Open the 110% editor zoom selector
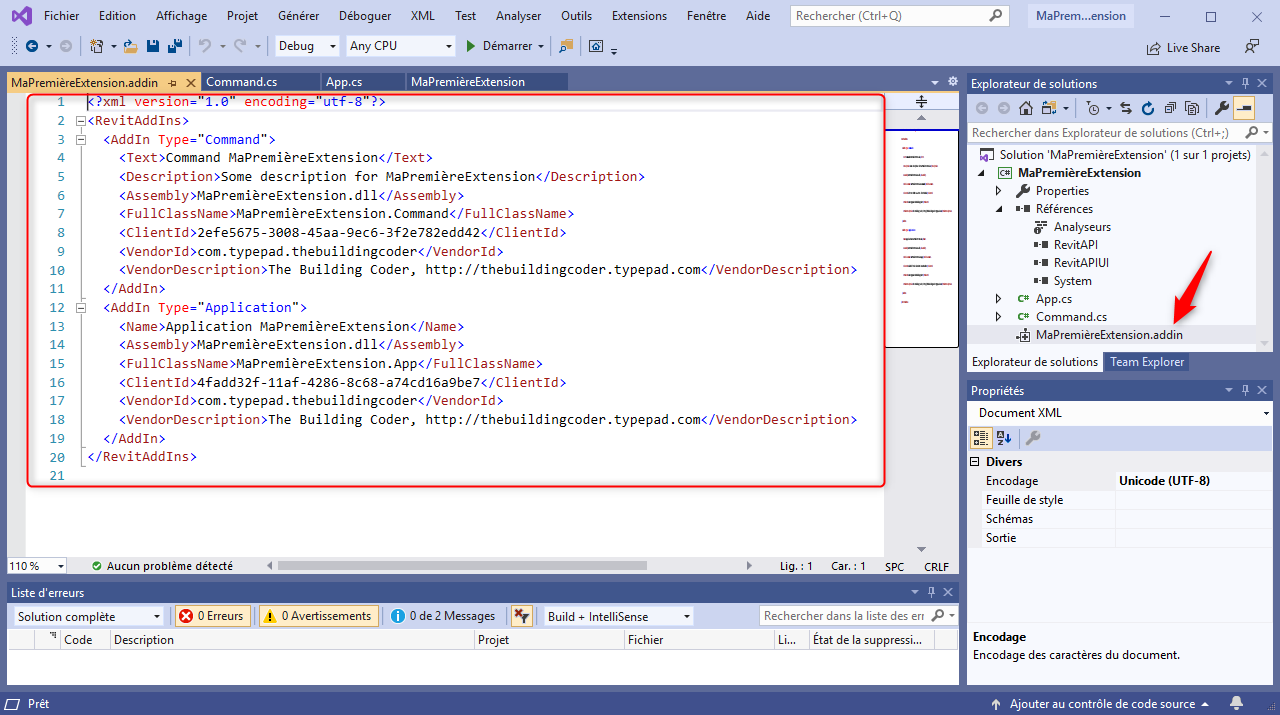 pyautogui.click(x=35, y=565)
